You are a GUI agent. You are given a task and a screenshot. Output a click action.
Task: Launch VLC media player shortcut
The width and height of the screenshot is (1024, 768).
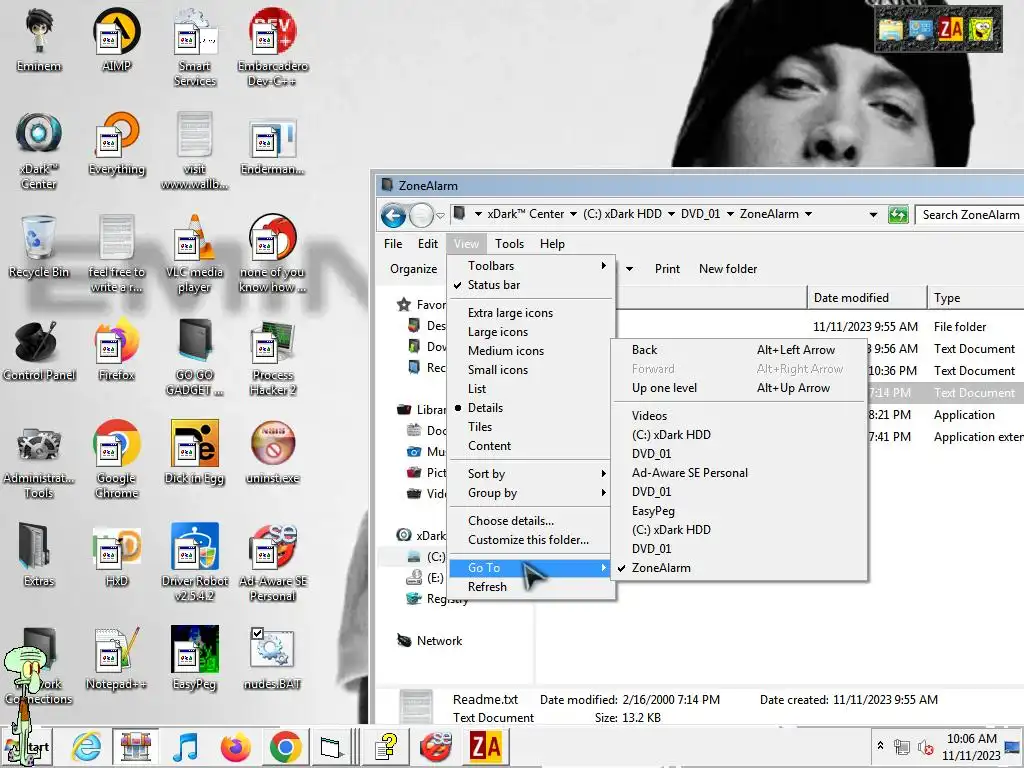(194, 253)
